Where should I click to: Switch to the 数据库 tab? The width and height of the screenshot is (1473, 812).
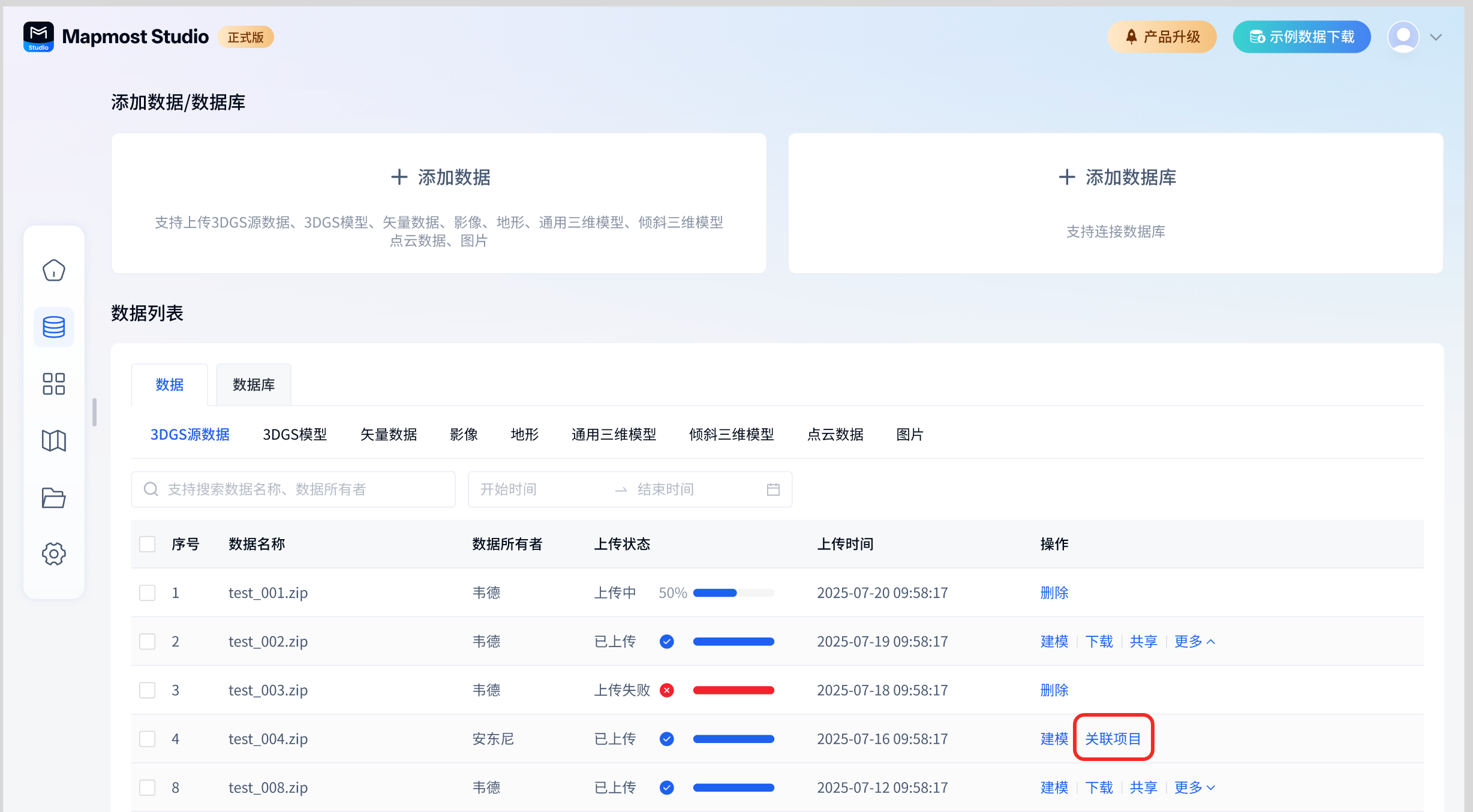(253, 385)
